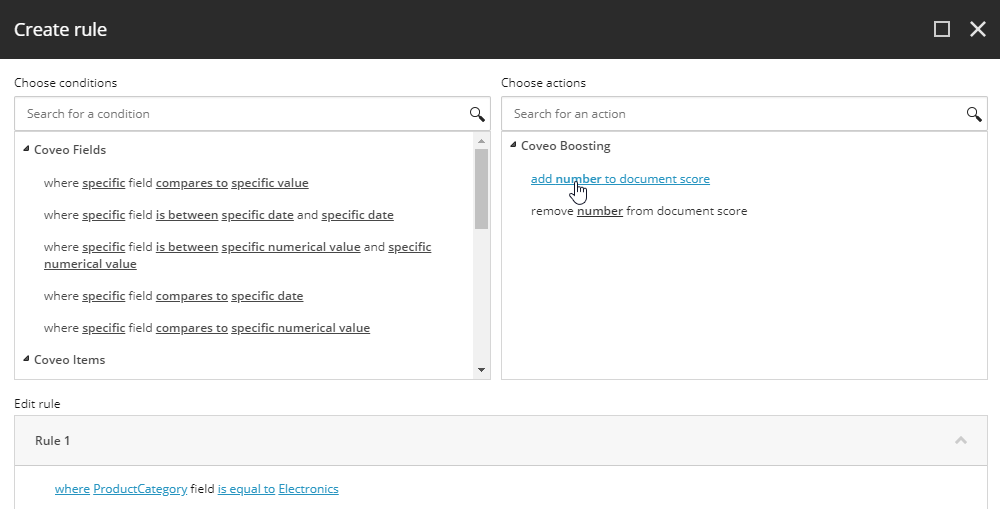
Task: Click the condition search magnifier icon
Action: (477, 114)
